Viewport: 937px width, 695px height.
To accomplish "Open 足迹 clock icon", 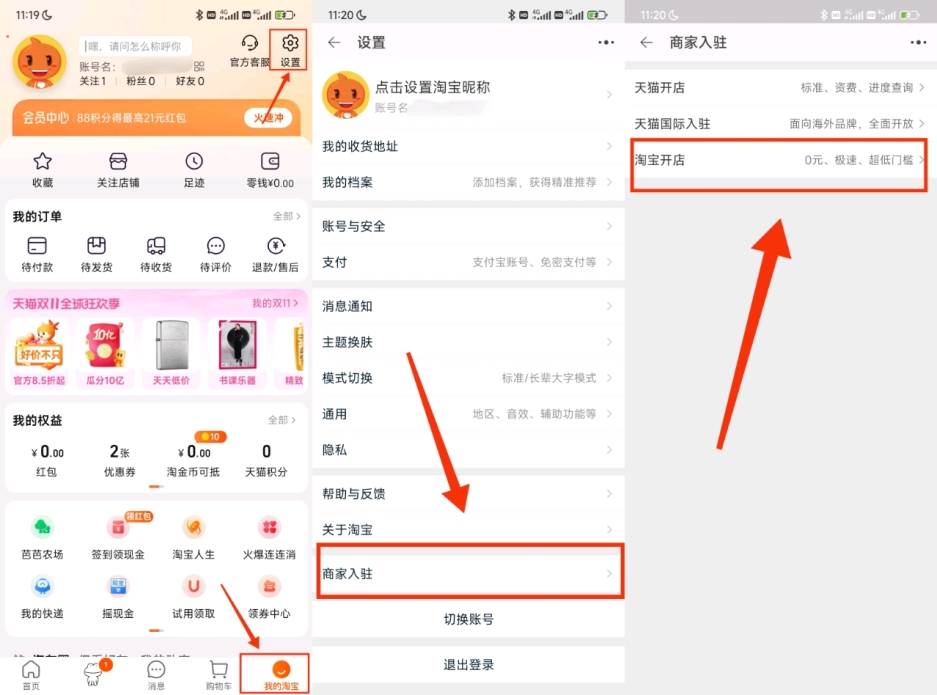I will 194,161.
